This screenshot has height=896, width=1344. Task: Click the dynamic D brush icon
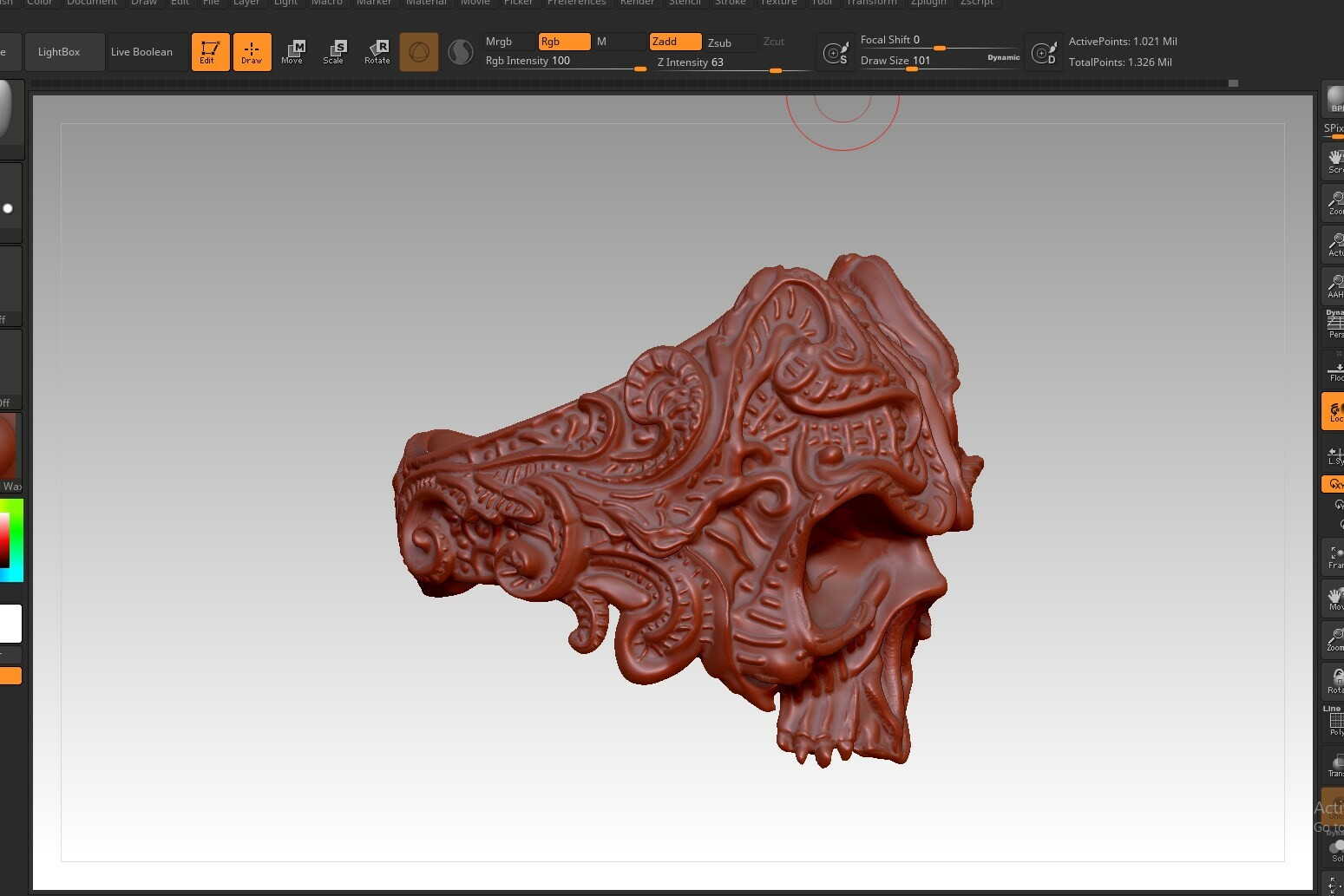(1044, 53)
